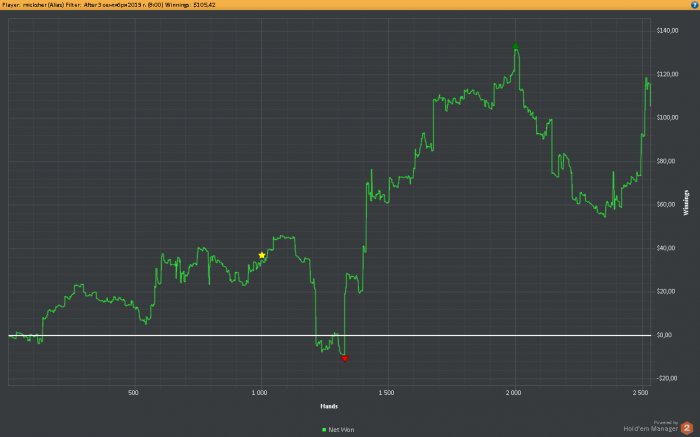Click the Winnings axis title
This screenshot has width=700, height=437.
pos(686,203)
